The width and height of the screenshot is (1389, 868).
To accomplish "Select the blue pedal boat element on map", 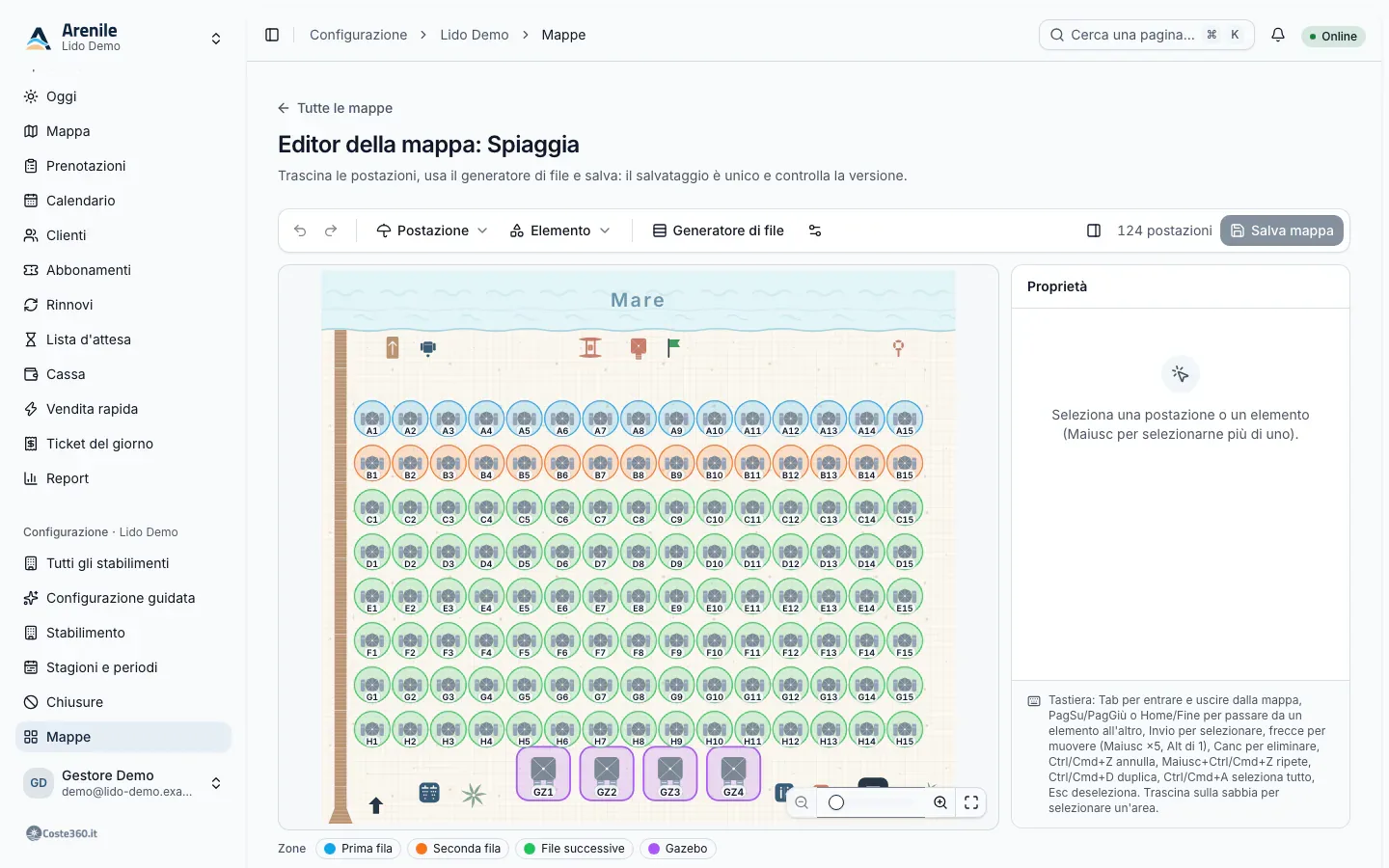I will (x=428, y=348).
